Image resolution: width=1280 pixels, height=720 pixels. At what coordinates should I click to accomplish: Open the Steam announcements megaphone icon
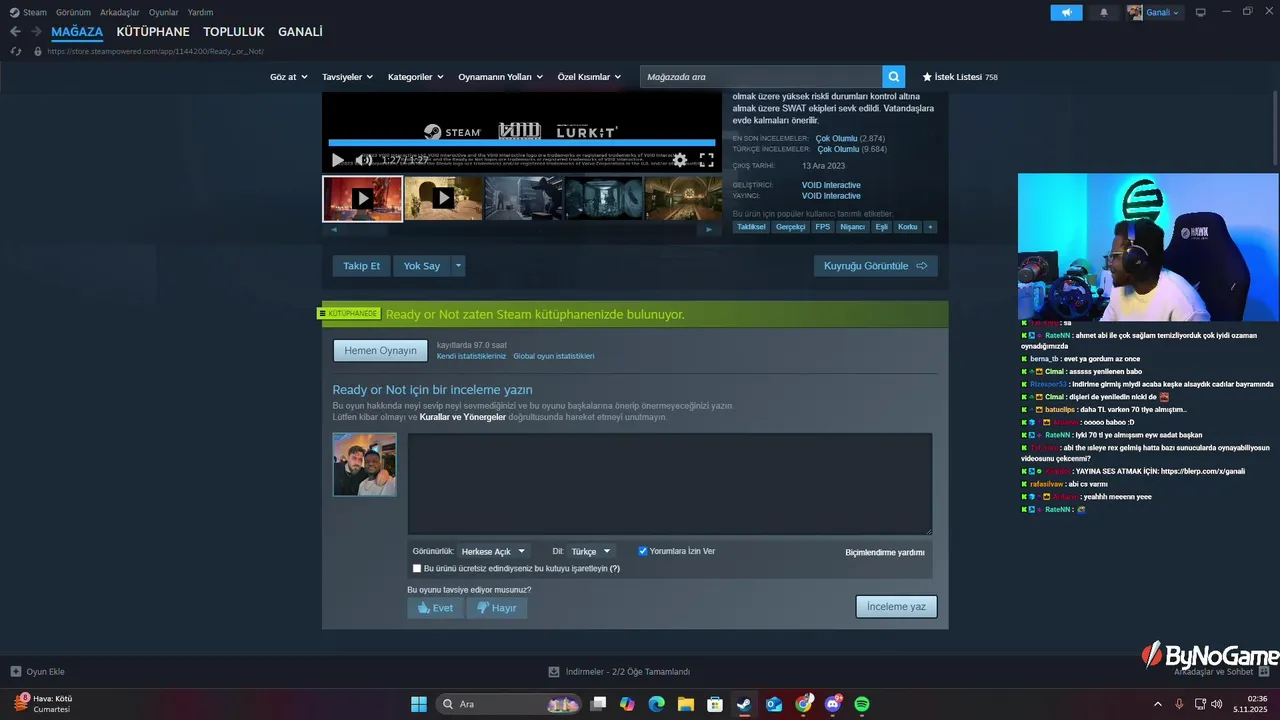tap(1066, 12)
